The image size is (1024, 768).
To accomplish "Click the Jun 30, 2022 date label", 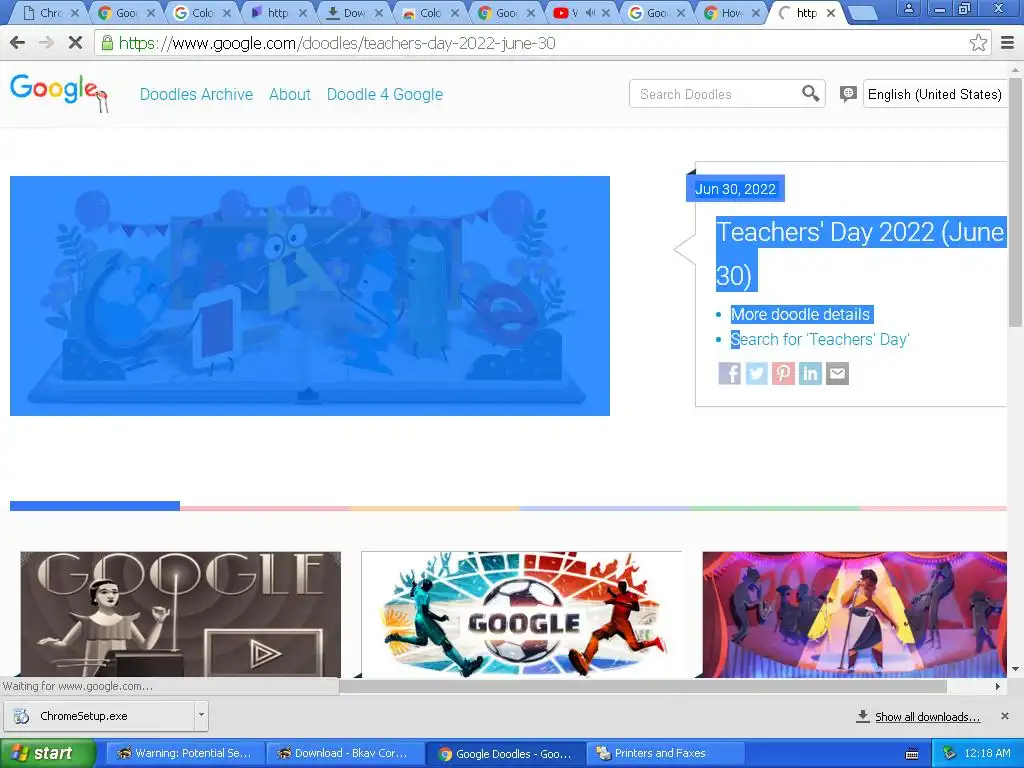I will [x=735, y=189].
